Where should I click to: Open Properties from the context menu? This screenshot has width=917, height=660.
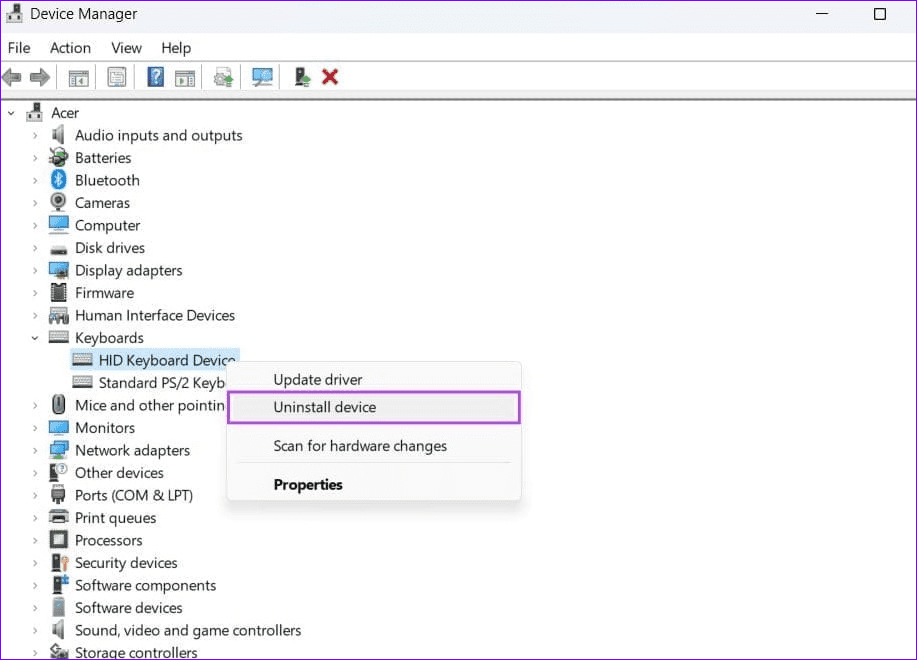(x=308, y=484)
